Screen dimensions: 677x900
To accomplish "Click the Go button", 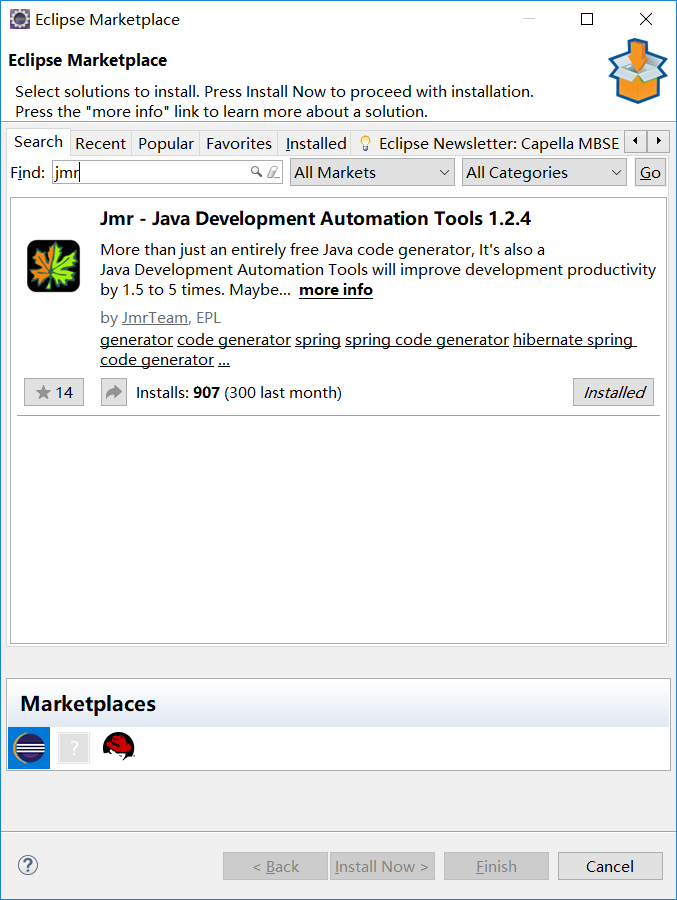I will click(650, 172).
